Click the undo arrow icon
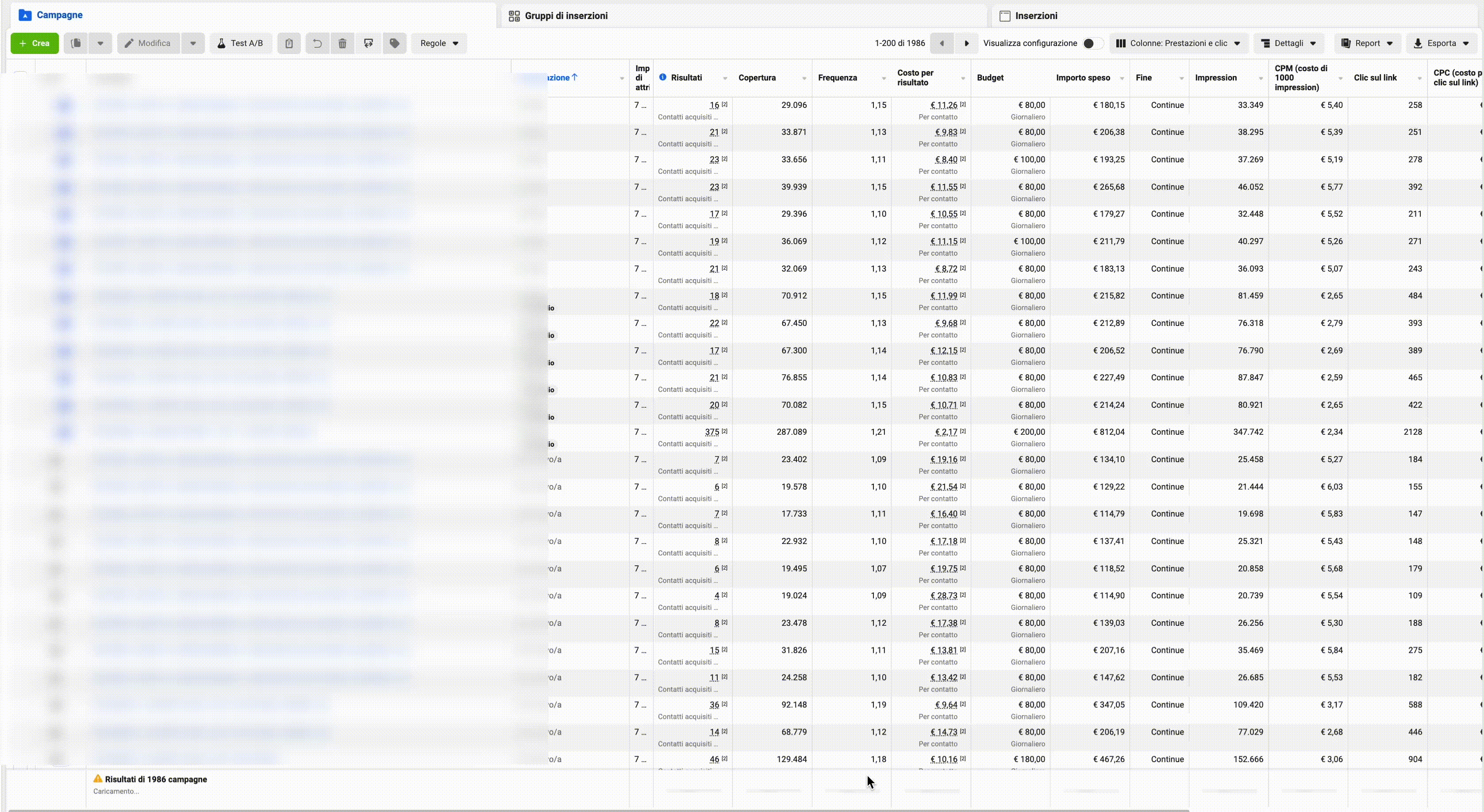Image resolution: width=1484 pixels, height=812 pixels. 317,43
